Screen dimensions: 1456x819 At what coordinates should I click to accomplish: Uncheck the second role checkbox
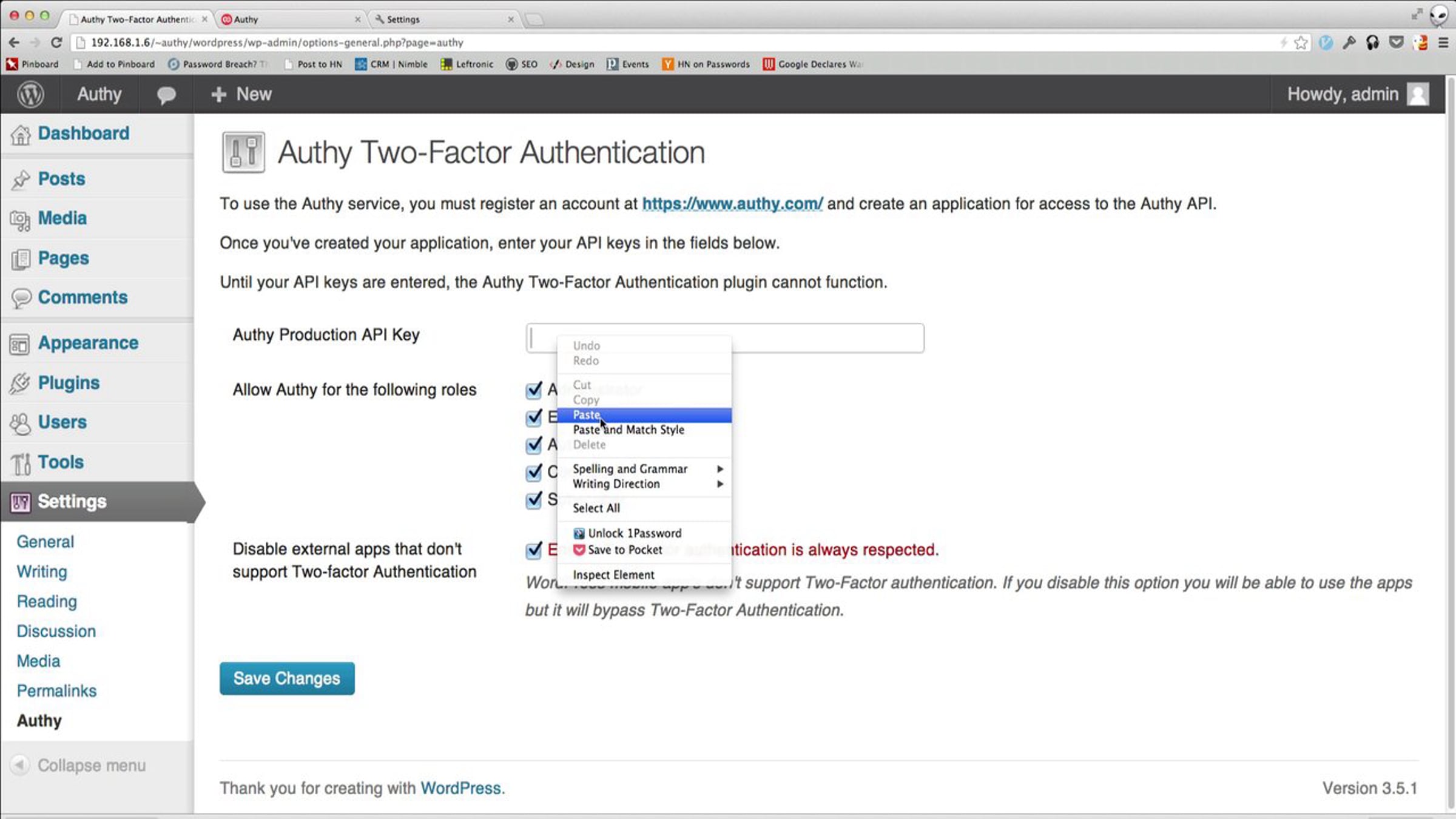click(534, 417)
